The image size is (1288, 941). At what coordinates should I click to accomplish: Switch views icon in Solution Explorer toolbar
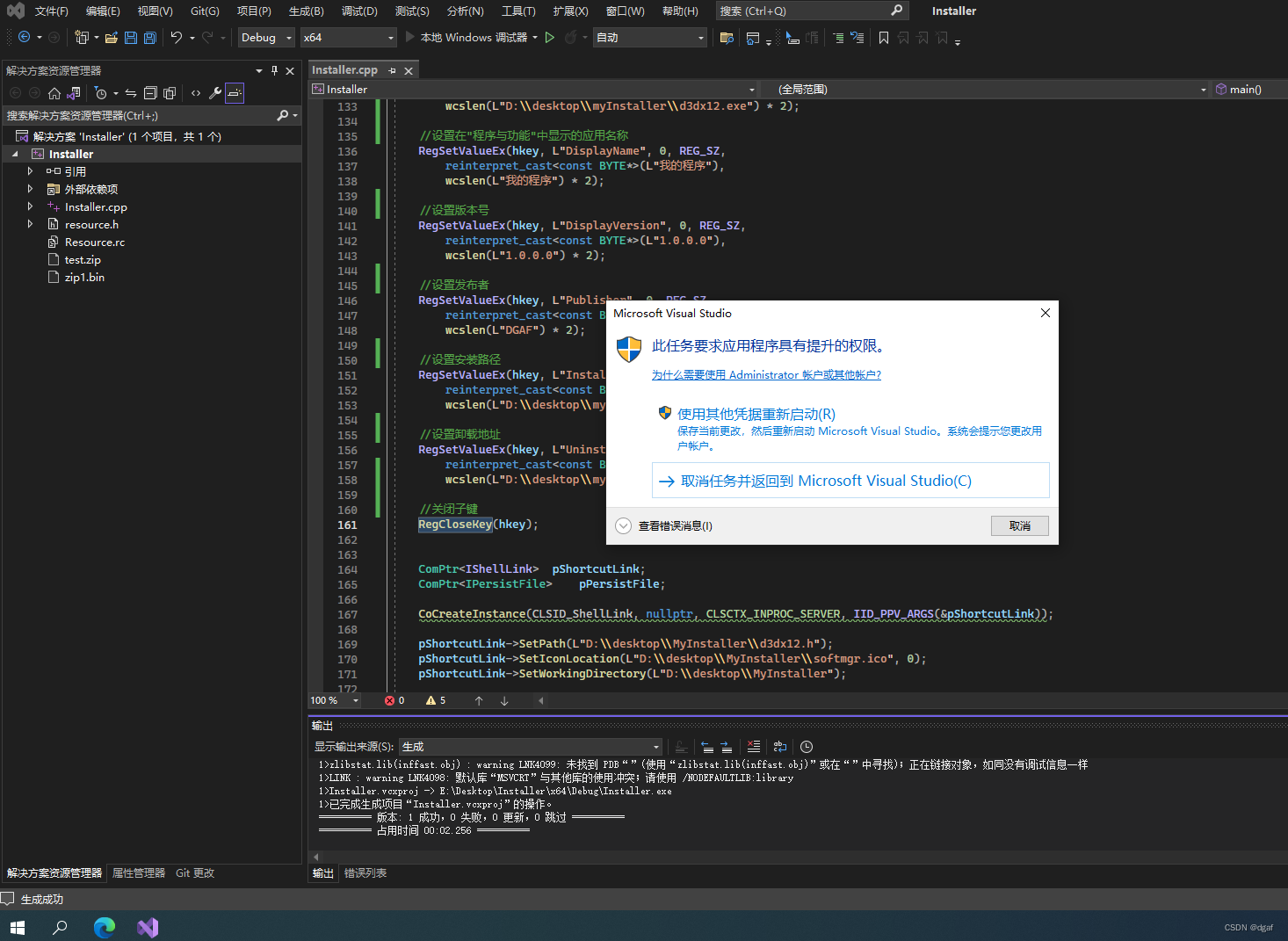coord(74,93)
